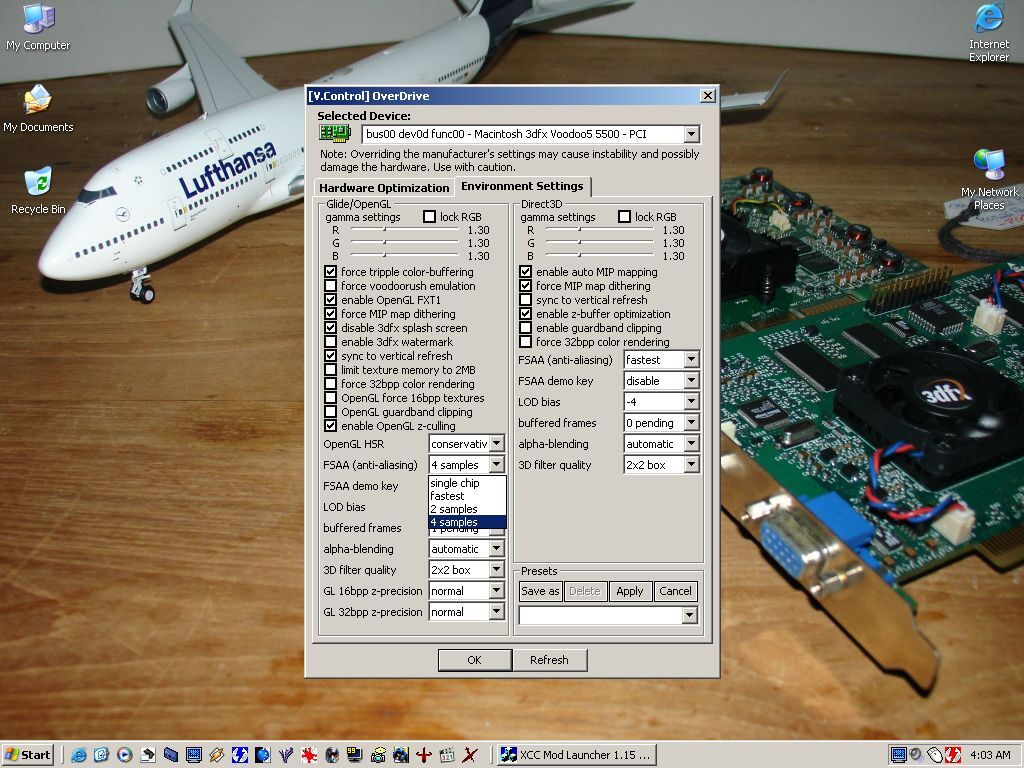Uncheck disable 3dfx splash screen

(330, 328)
